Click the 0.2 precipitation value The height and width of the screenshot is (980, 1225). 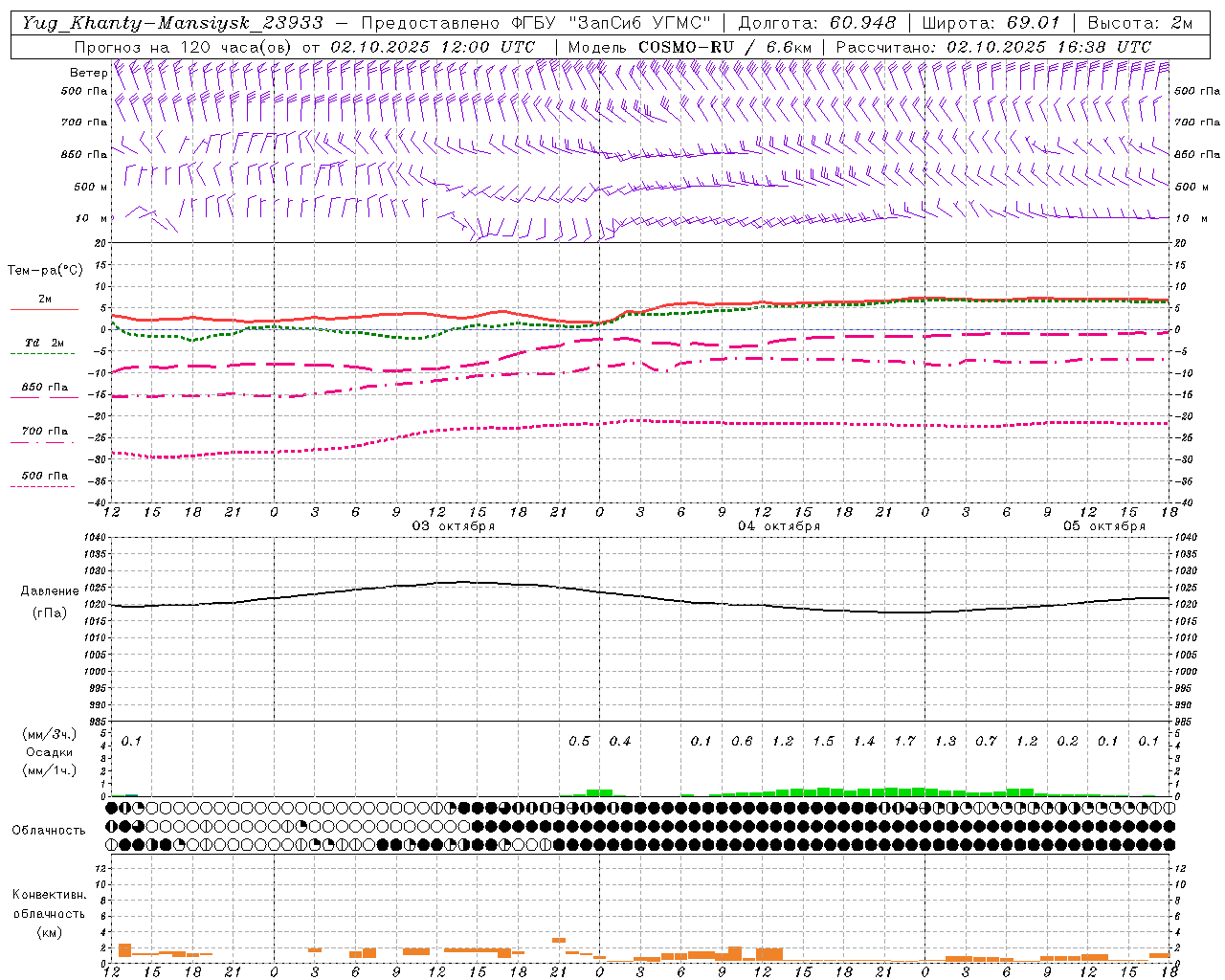coord(1067,741)
